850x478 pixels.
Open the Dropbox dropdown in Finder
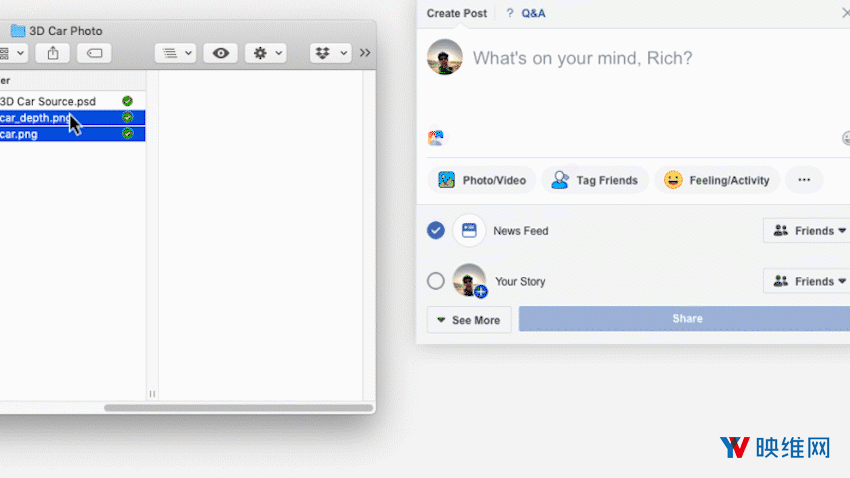330,53
